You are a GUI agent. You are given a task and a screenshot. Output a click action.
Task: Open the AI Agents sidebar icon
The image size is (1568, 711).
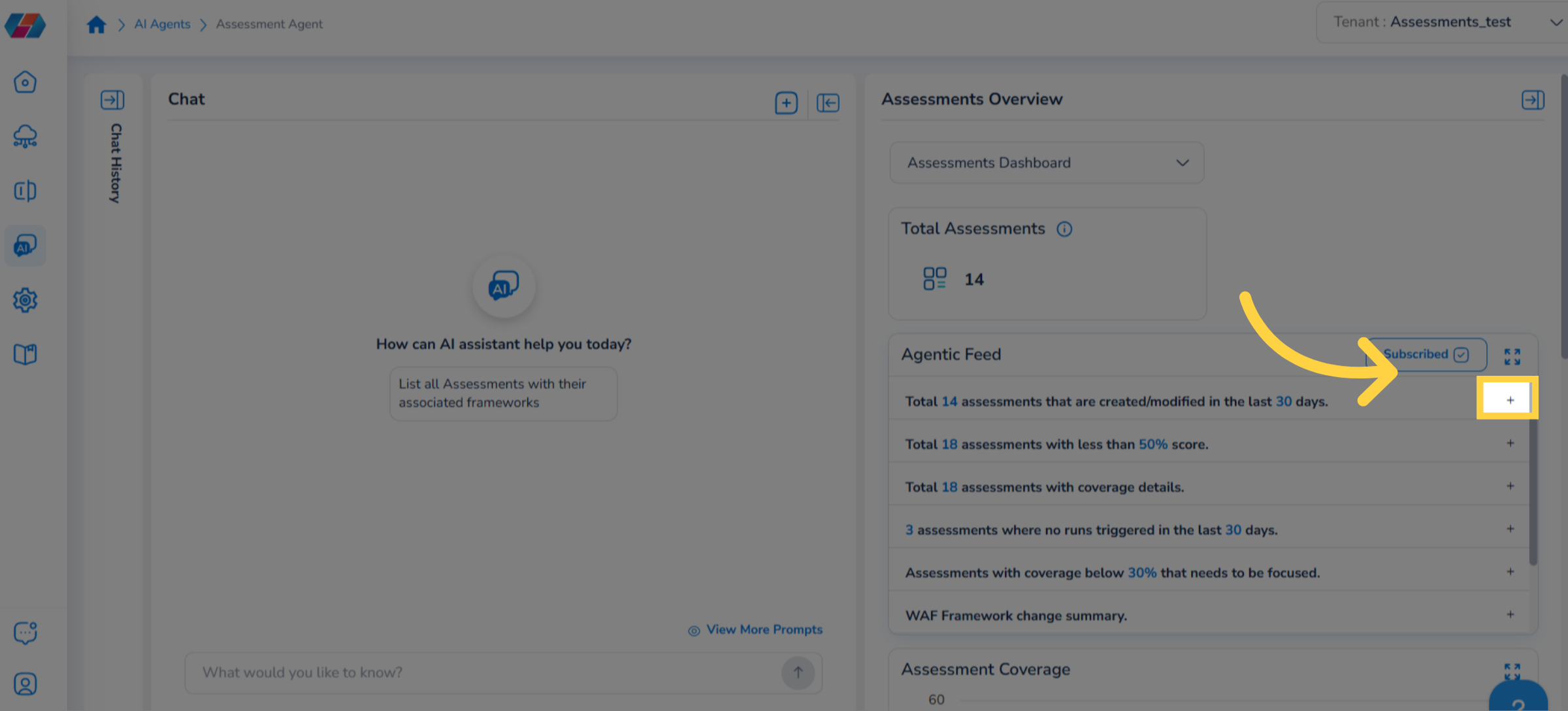25,246
